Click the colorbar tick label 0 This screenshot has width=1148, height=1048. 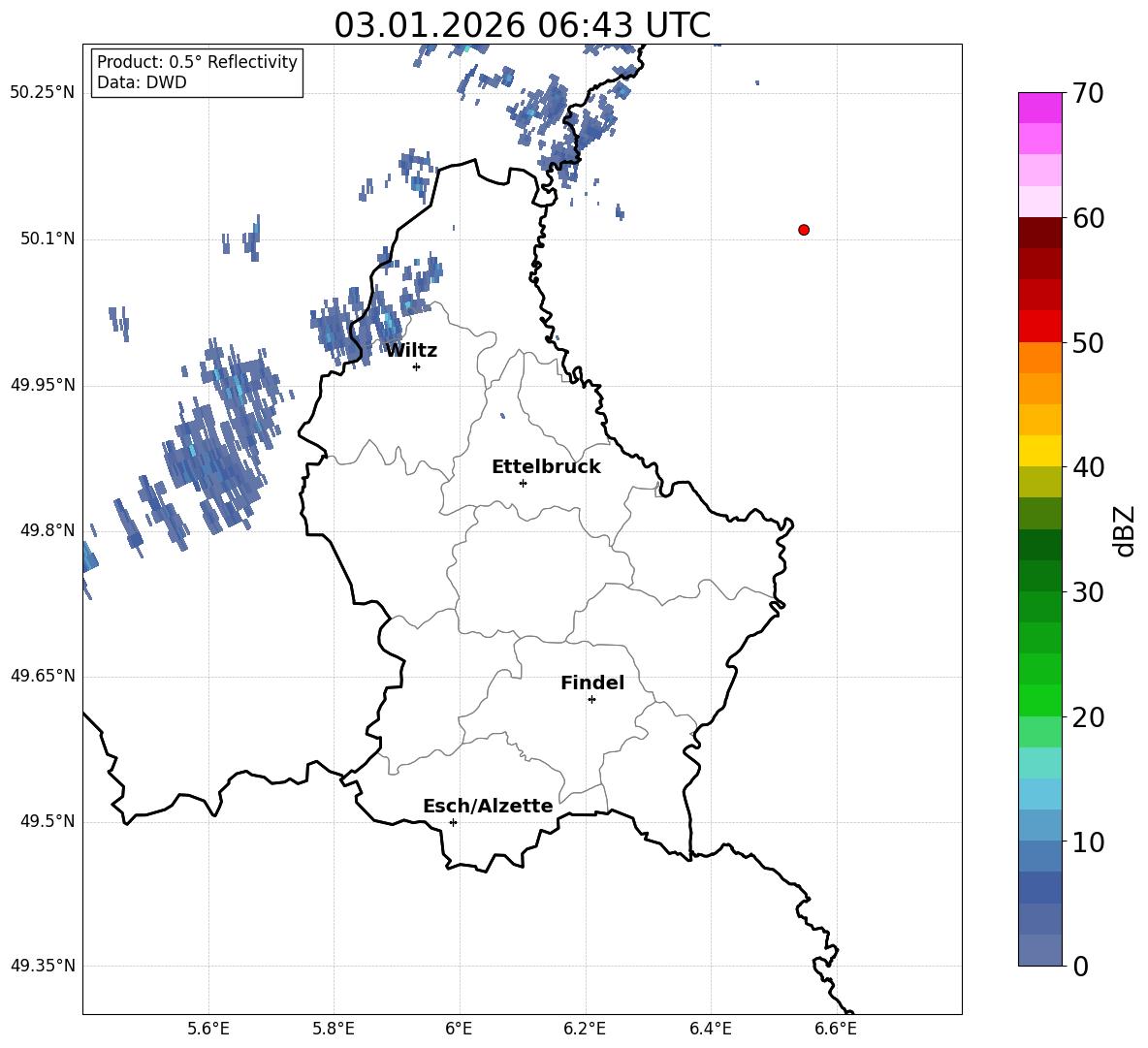point(1081,967)
